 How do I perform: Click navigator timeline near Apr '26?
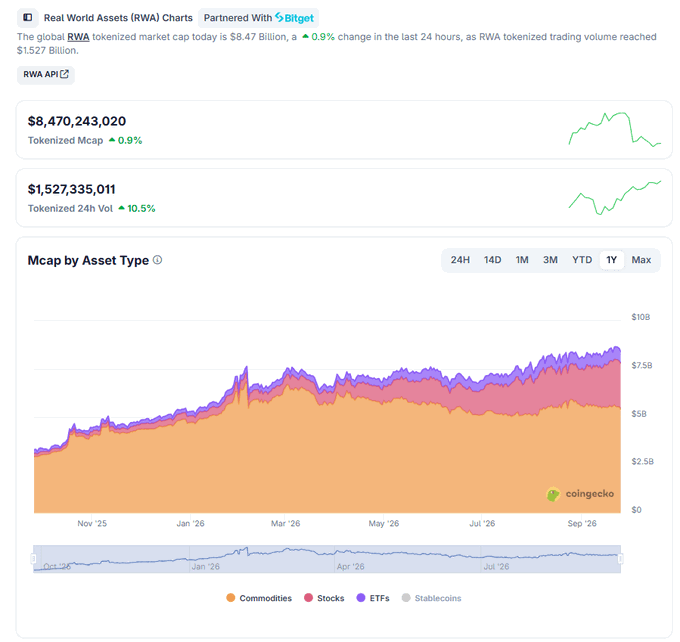tap(350, 567)
